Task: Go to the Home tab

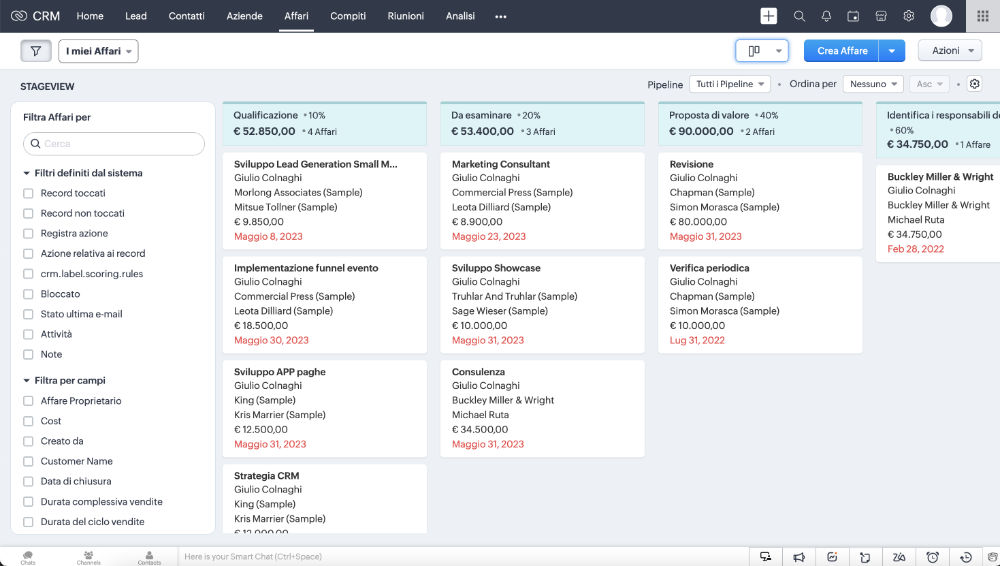Action: pyautogui.click(x=90, y=16)
